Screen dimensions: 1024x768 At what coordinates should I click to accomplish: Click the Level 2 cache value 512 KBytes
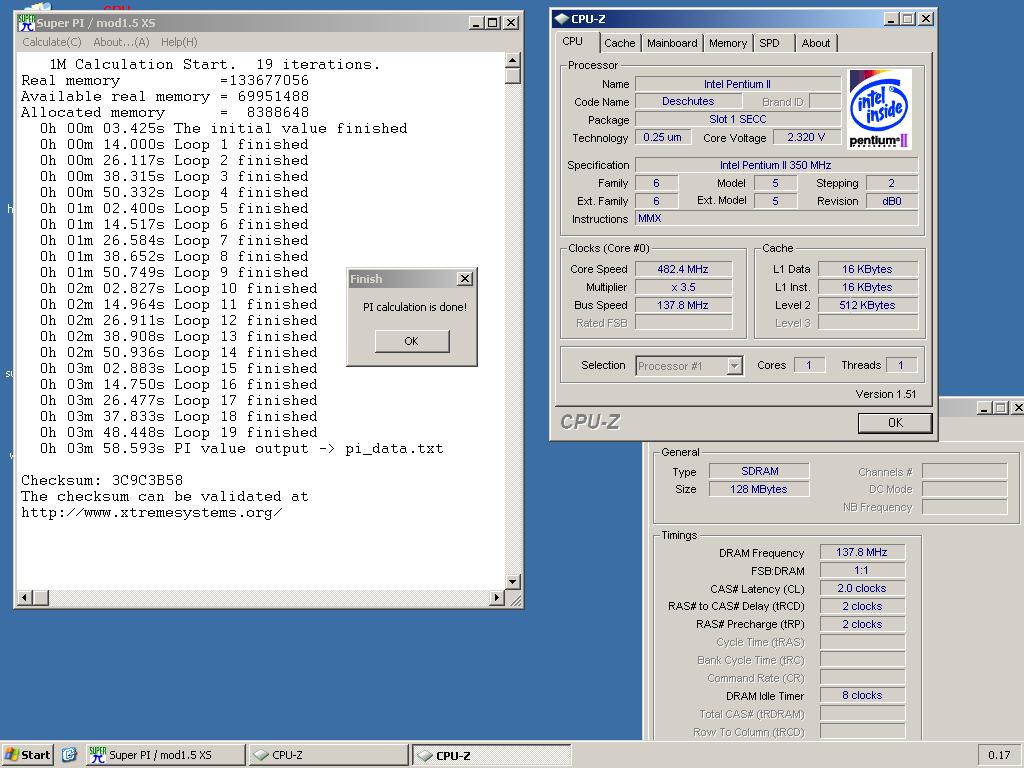pos(867,305)
